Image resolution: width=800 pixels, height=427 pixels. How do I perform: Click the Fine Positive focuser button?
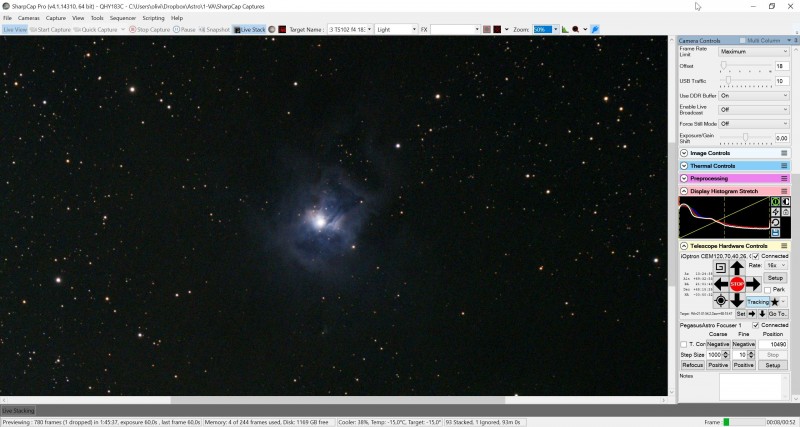(744, 365)
